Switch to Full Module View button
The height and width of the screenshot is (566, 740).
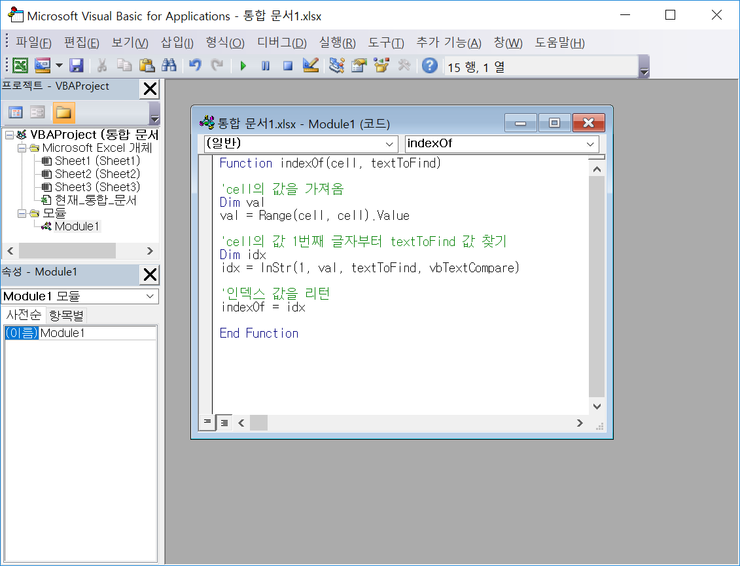224,422
